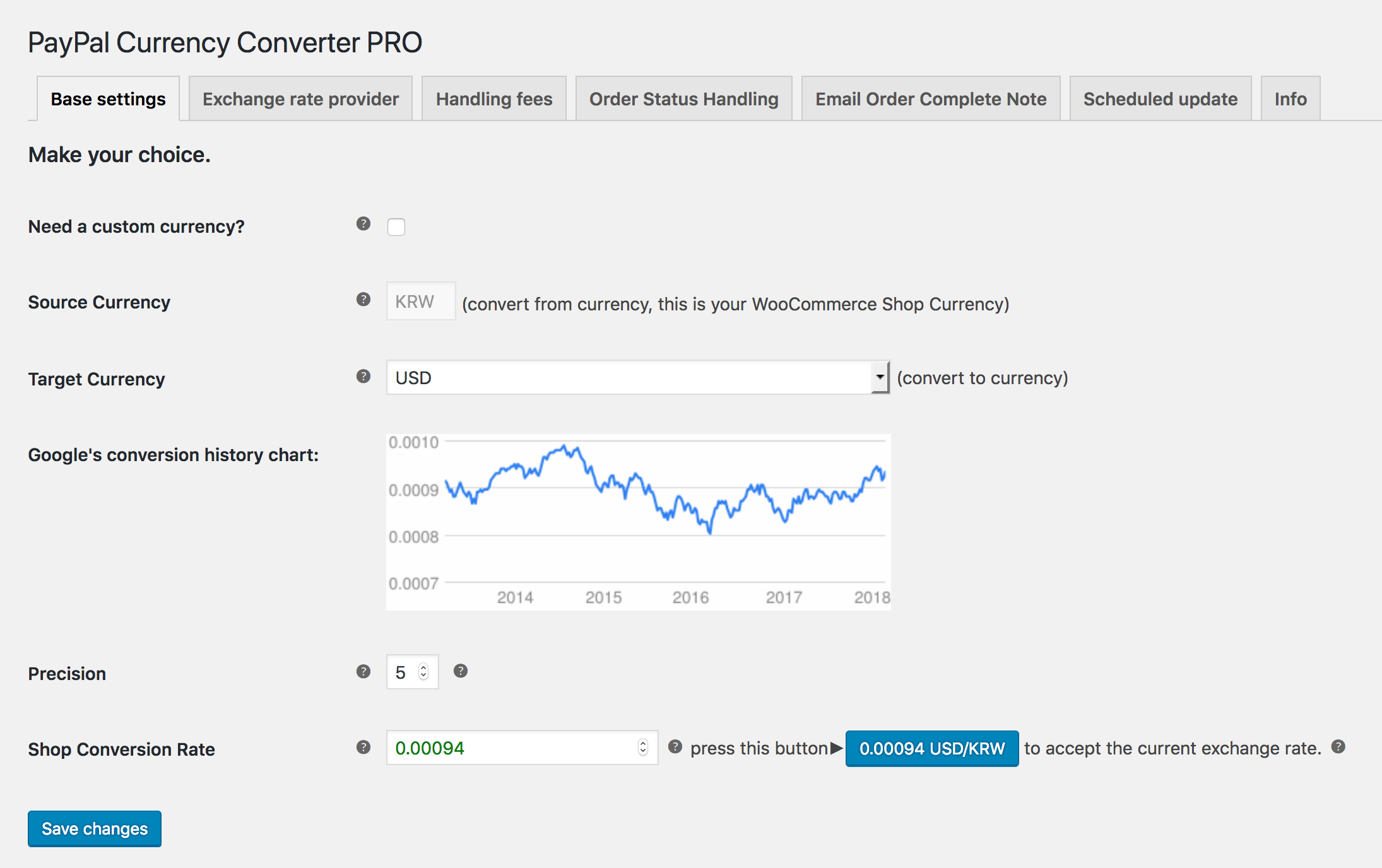Click the Save changes button
This screenshot has width=1382, height=868.
coord(95,828)
